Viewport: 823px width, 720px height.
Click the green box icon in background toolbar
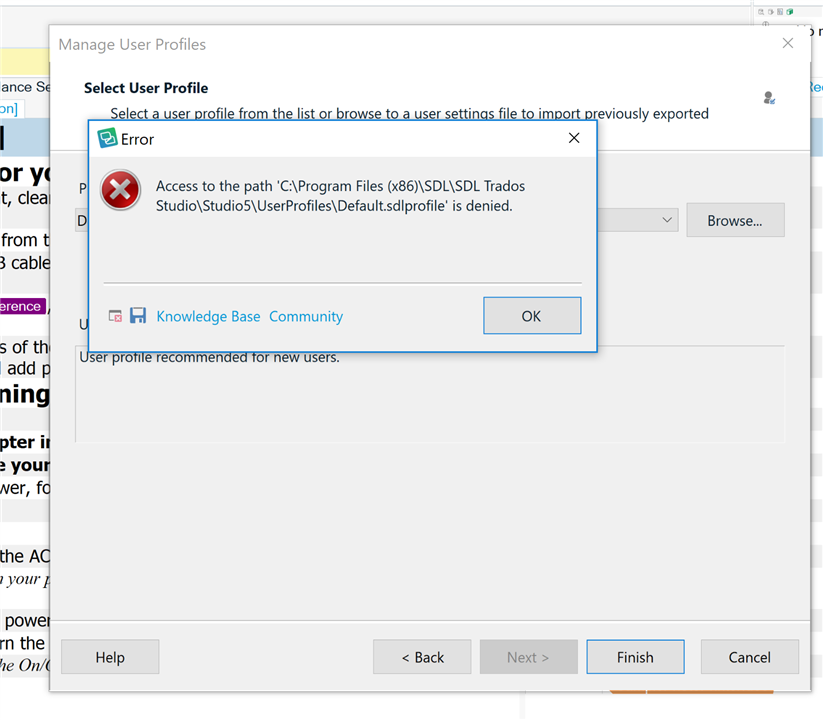(789, 12)
